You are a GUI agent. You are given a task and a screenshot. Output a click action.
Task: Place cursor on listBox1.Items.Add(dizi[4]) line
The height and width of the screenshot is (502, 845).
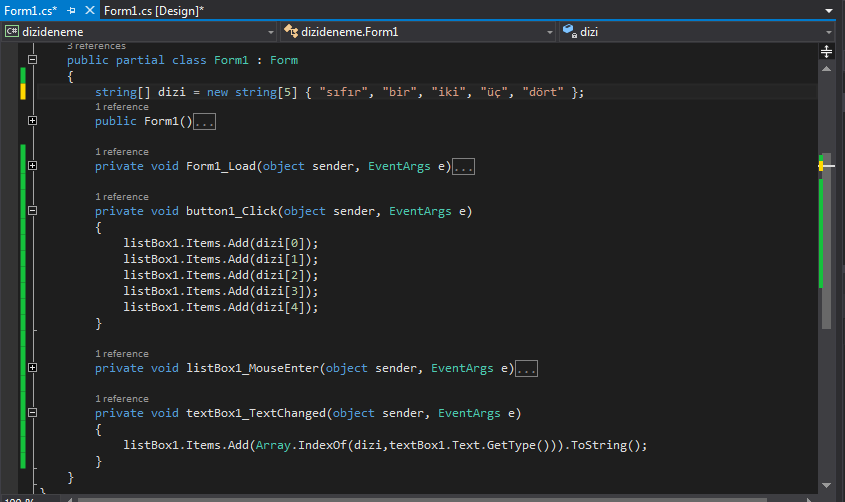click(x=221, y=307)
